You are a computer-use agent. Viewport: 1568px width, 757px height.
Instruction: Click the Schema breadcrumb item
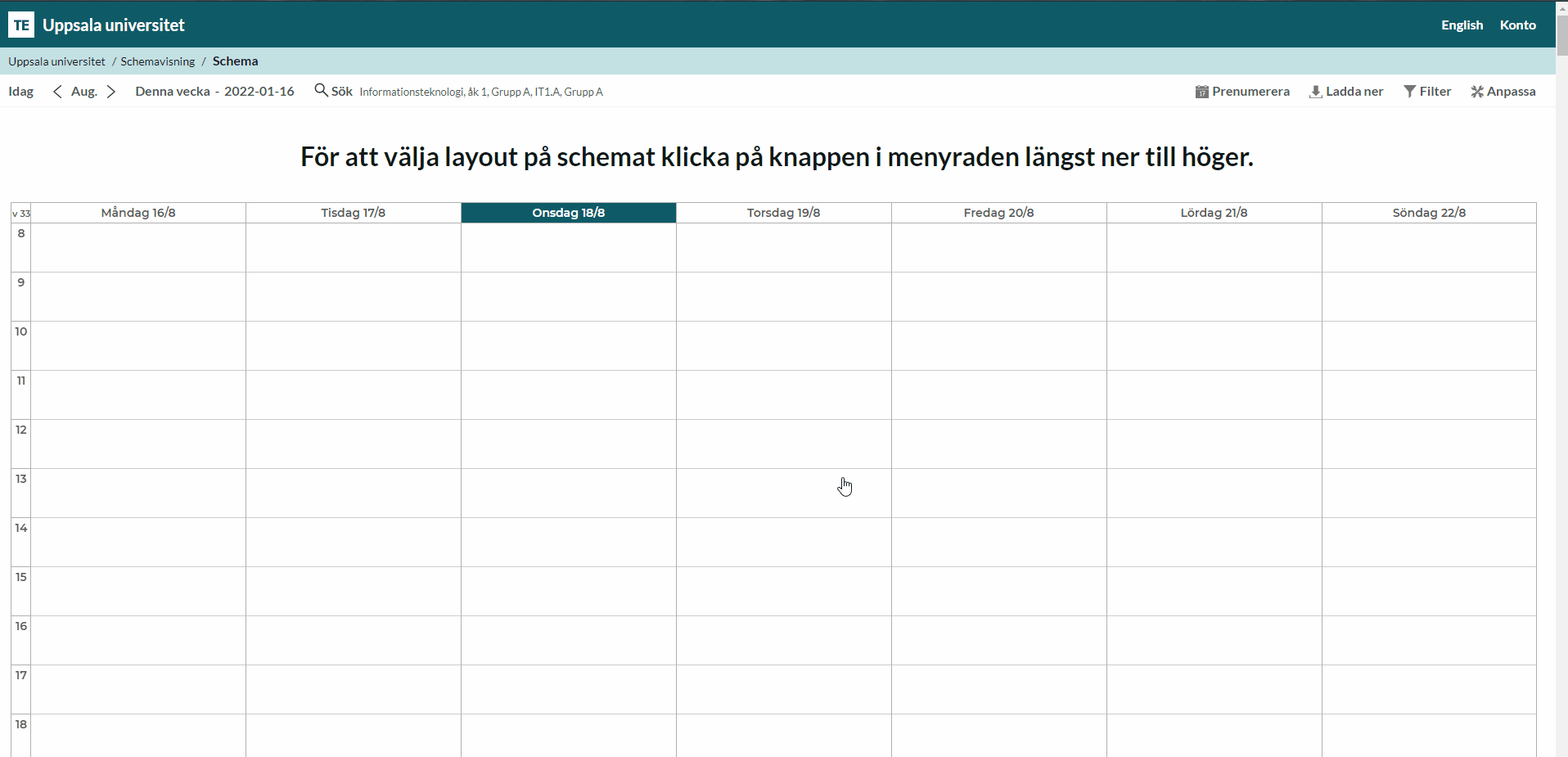[x=235, y=61]
